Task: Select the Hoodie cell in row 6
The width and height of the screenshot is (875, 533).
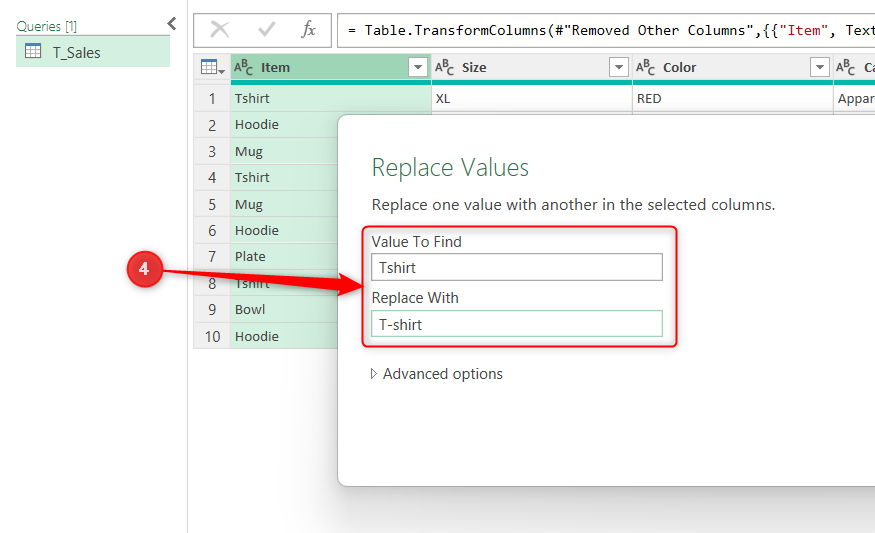Action: (285, 231)
